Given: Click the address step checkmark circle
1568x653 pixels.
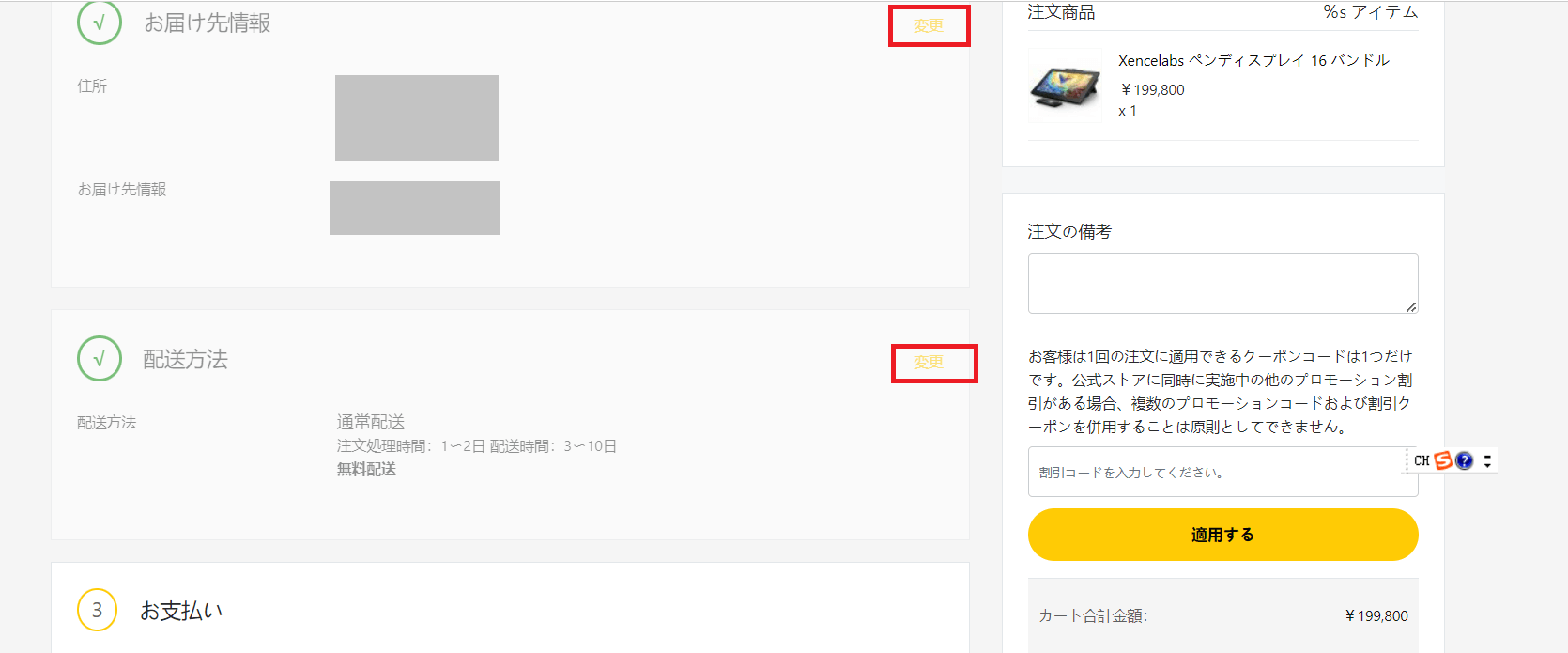Looking at the screenshot, I should click(x=100, y=23).
